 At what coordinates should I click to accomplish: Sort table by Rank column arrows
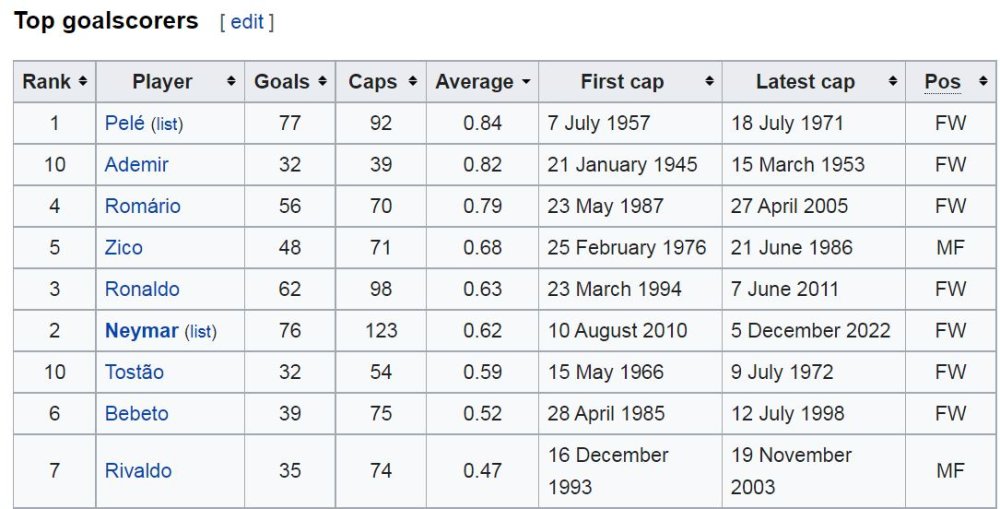coord(82,82)
